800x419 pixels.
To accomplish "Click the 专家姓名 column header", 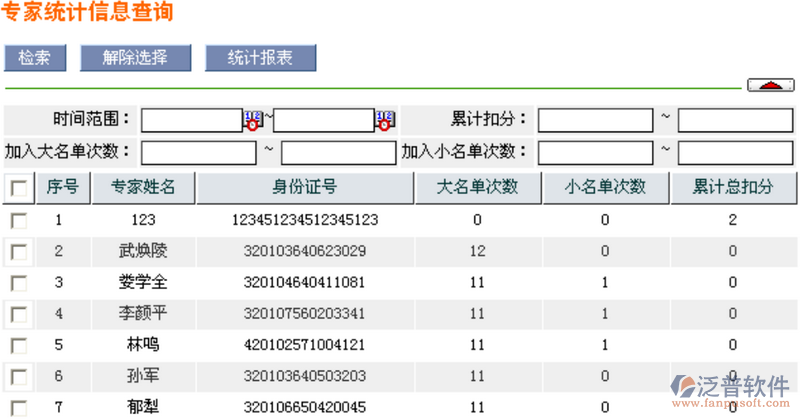I will click(x=143, y=187).
